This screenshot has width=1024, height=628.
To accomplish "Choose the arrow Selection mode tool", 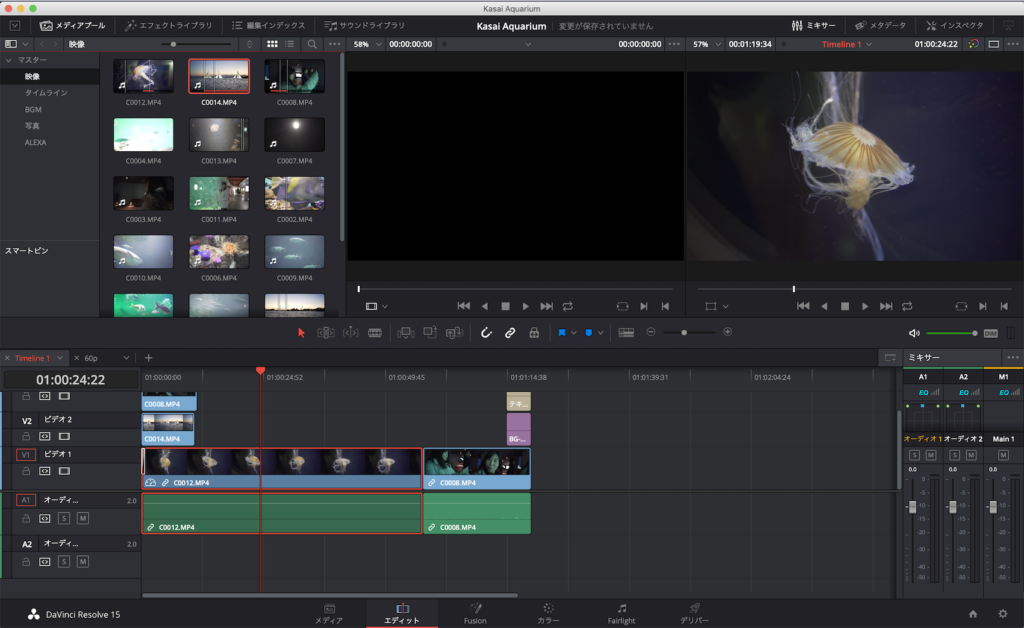I will (301, 332).
